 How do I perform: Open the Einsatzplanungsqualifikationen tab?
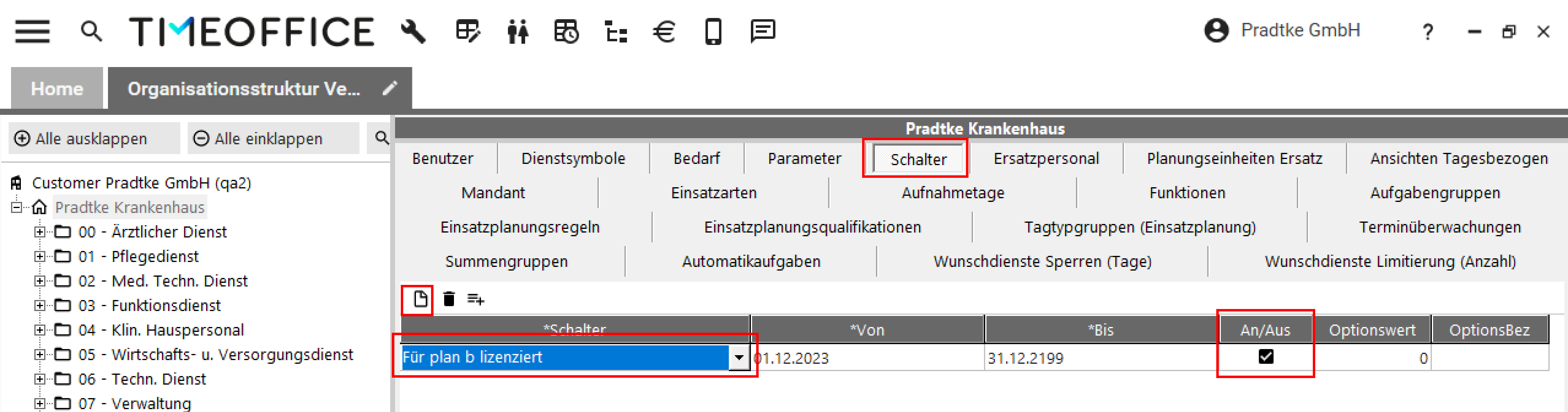tap(812, 227)
